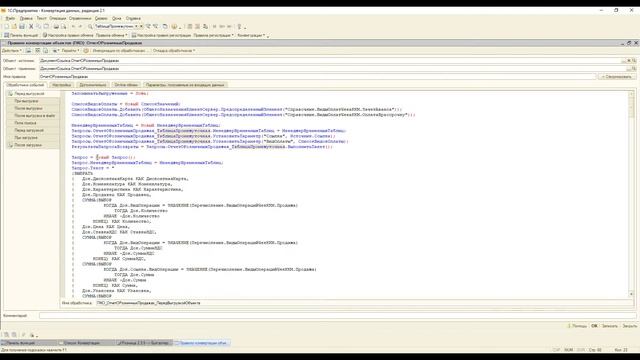Click the round help icon in main toolbar
The height and width of the screenshot is (360, 640).
coord(174,27)
